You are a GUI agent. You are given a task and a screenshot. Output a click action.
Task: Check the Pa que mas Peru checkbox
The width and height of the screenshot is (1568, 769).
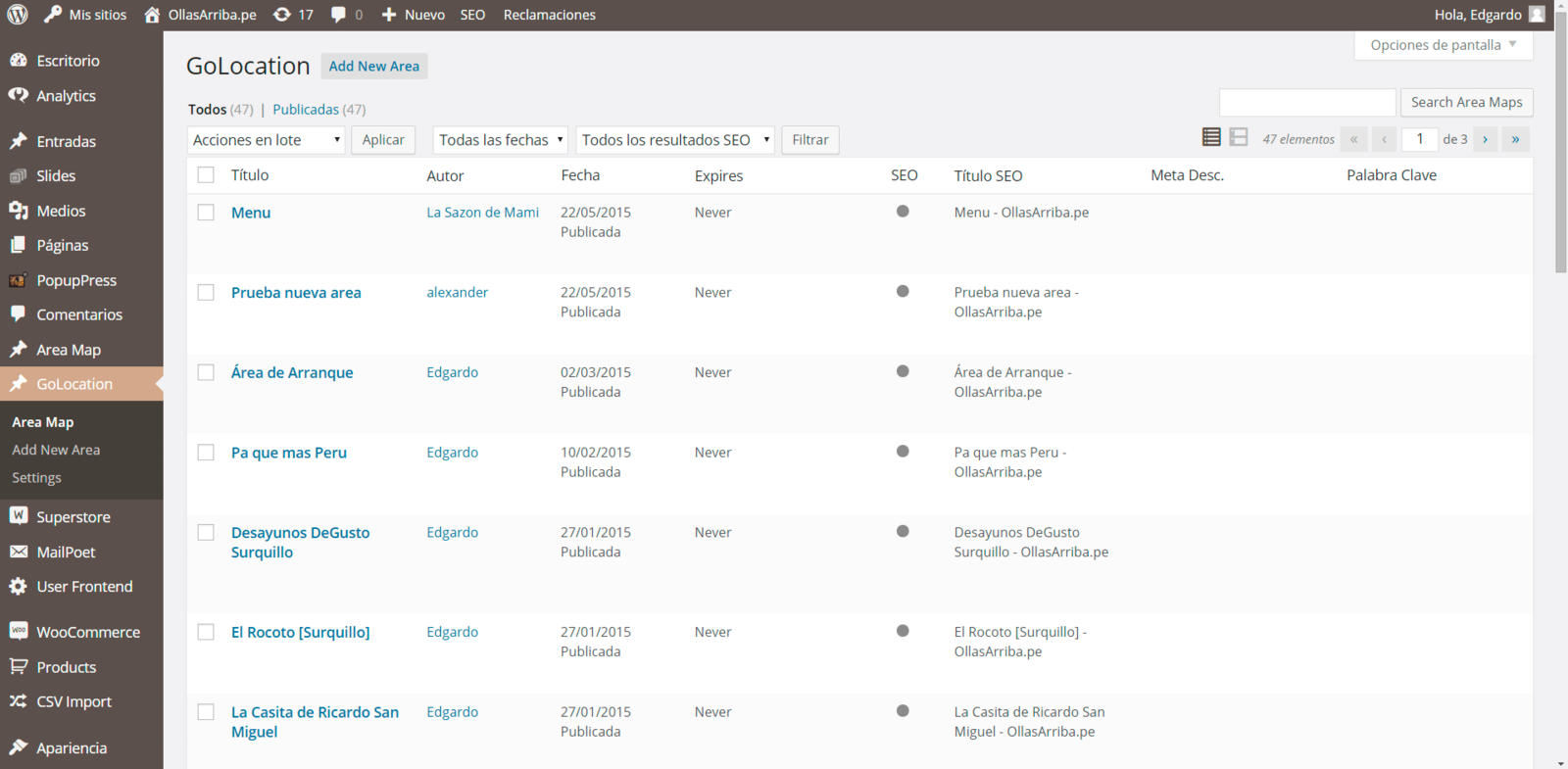tap(206, 453)
